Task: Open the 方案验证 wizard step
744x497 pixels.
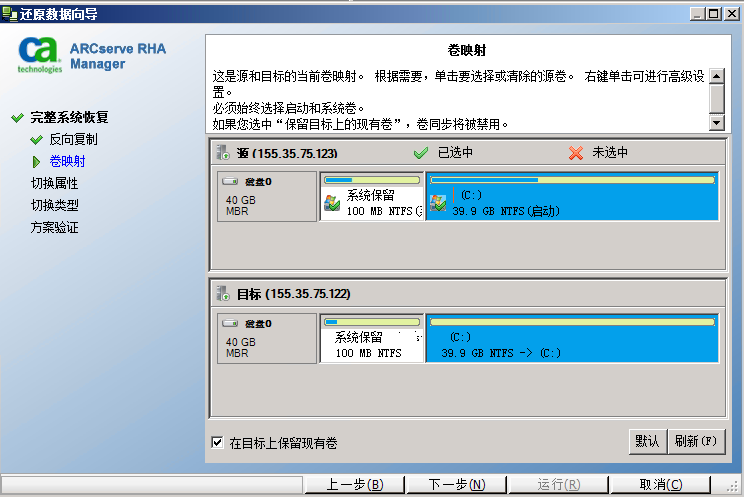Action: pos(55,227)
